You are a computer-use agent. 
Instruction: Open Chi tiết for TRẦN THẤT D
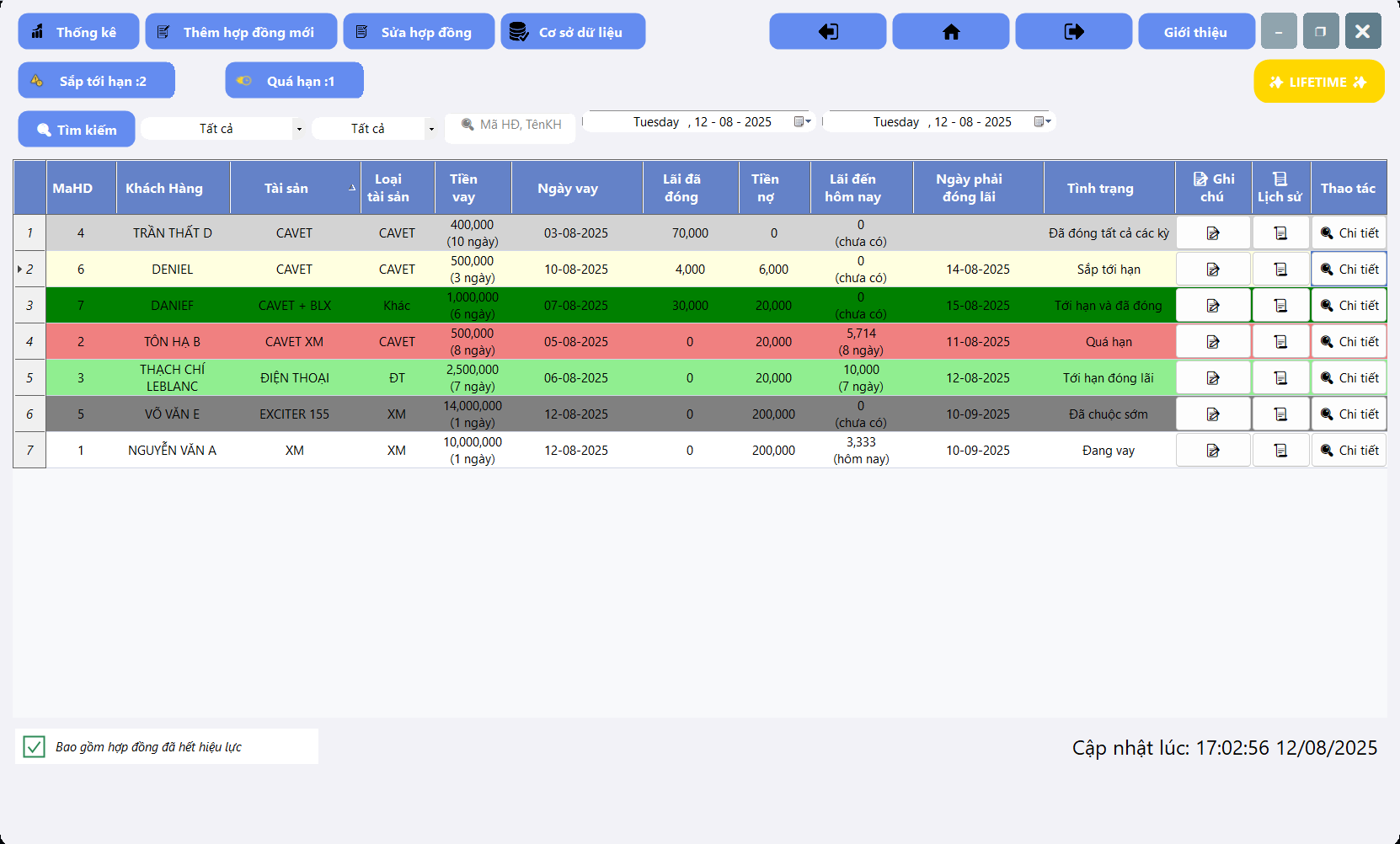[1349, 233]
